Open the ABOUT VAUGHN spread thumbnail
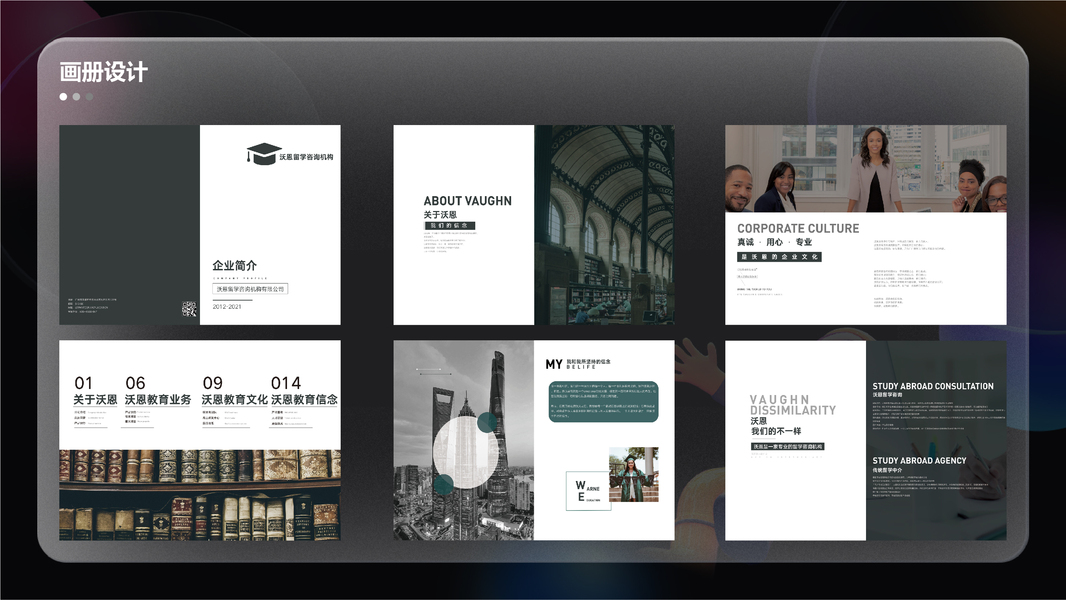 click(x=534, y=225)
